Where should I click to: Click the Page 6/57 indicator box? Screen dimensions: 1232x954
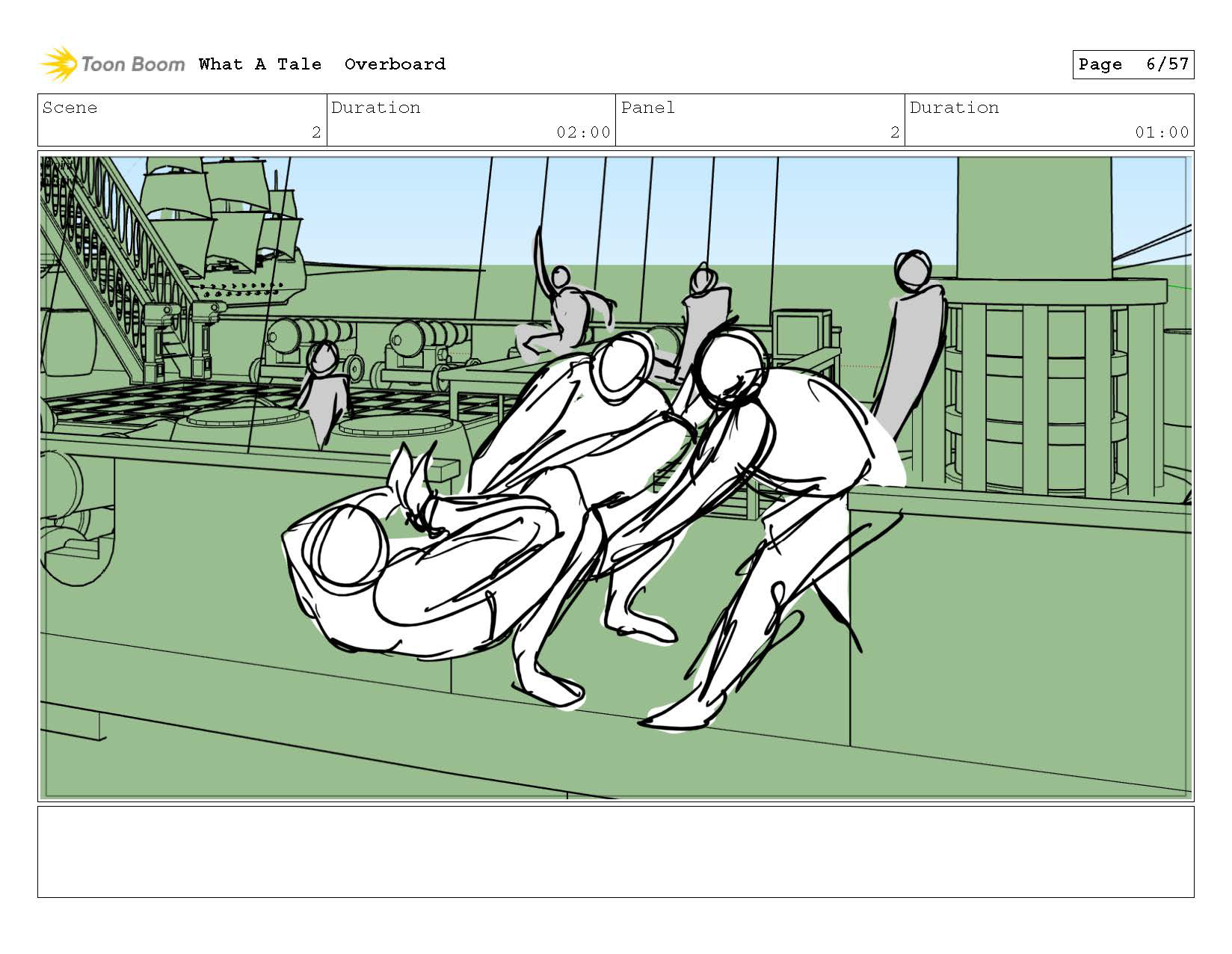(x=1133, y=64)
